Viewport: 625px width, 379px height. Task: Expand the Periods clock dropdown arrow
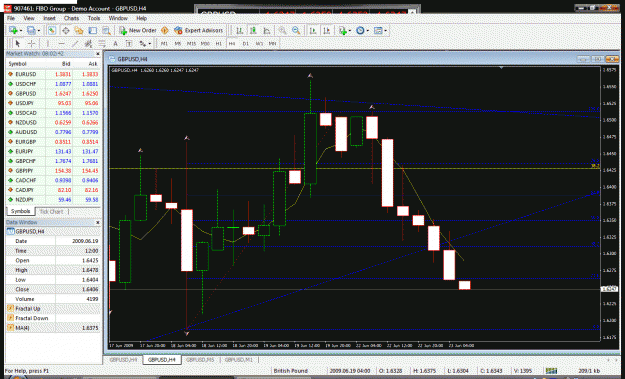coord(368,31)
